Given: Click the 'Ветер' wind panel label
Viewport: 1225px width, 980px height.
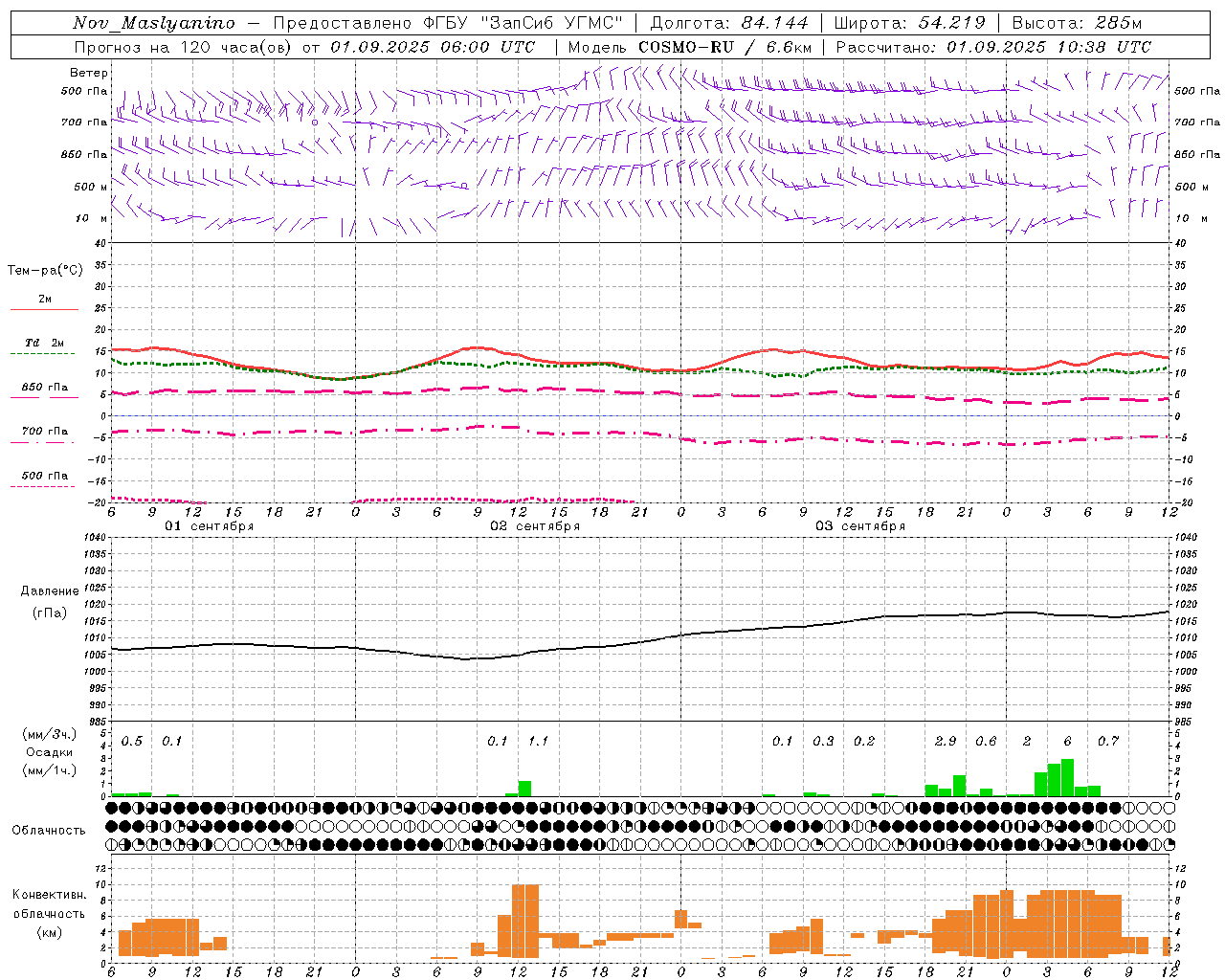Looking at the screenshot, I should click(x=89, y=73).
